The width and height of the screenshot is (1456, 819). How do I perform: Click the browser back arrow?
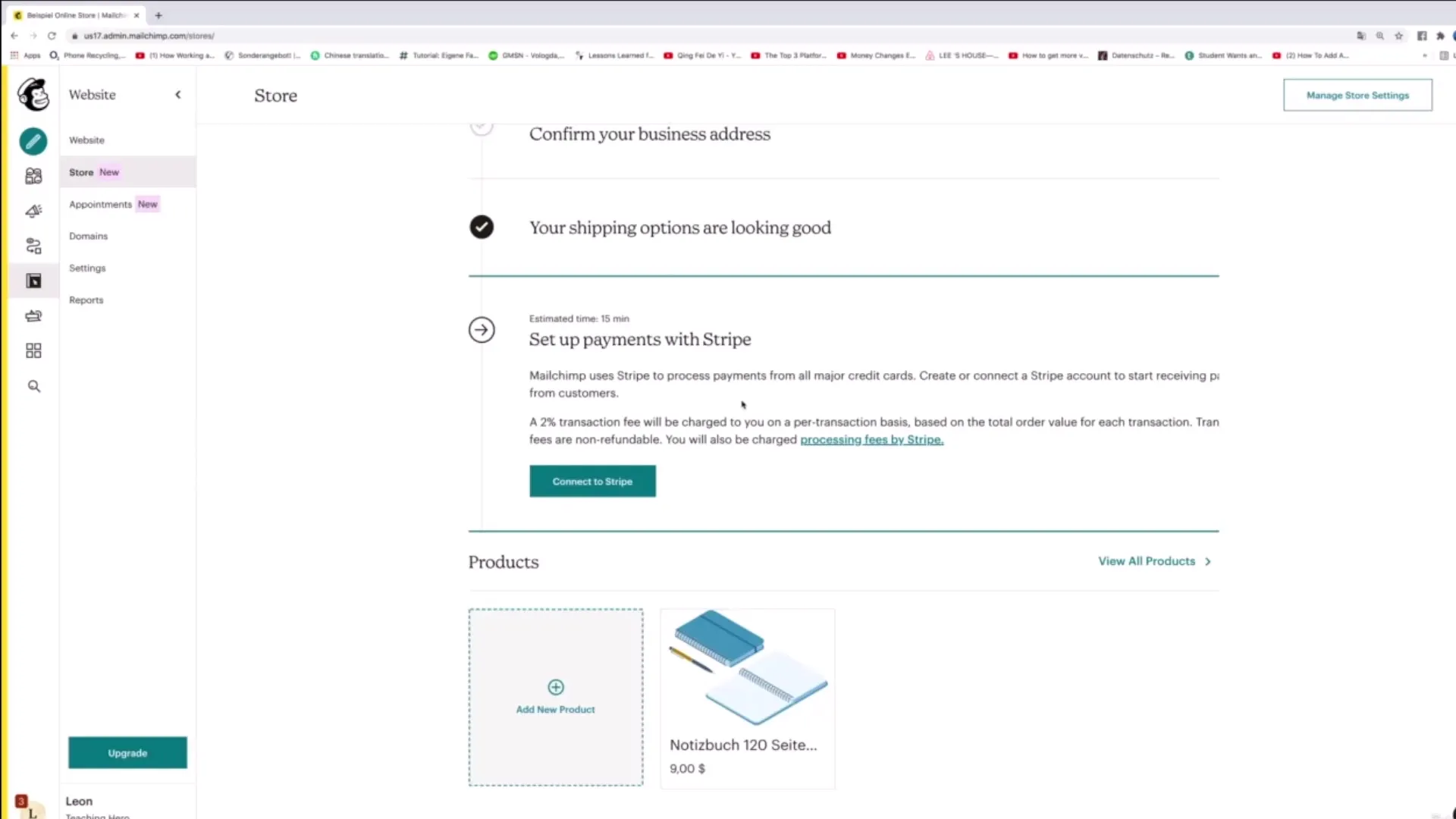(14, 36)
